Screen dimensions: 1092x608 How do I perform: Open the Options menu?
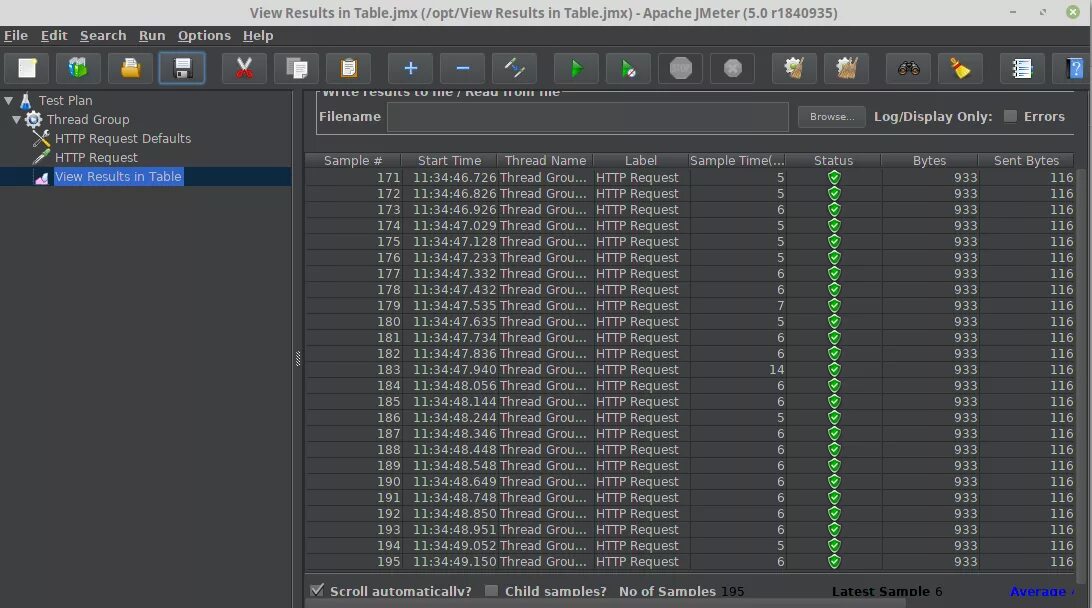tap(204, 36)
